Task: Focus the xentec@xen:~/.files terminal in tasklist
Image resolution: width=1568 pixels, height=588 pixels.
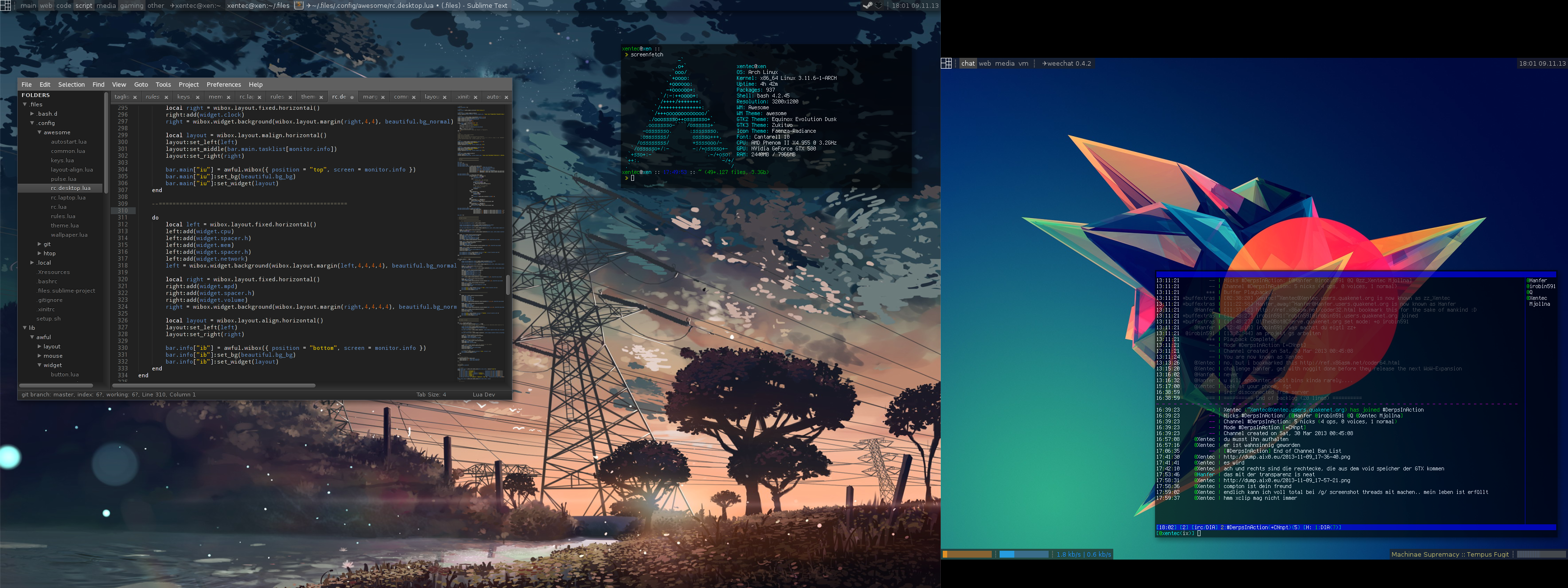Action: click(x=258, y=5)
